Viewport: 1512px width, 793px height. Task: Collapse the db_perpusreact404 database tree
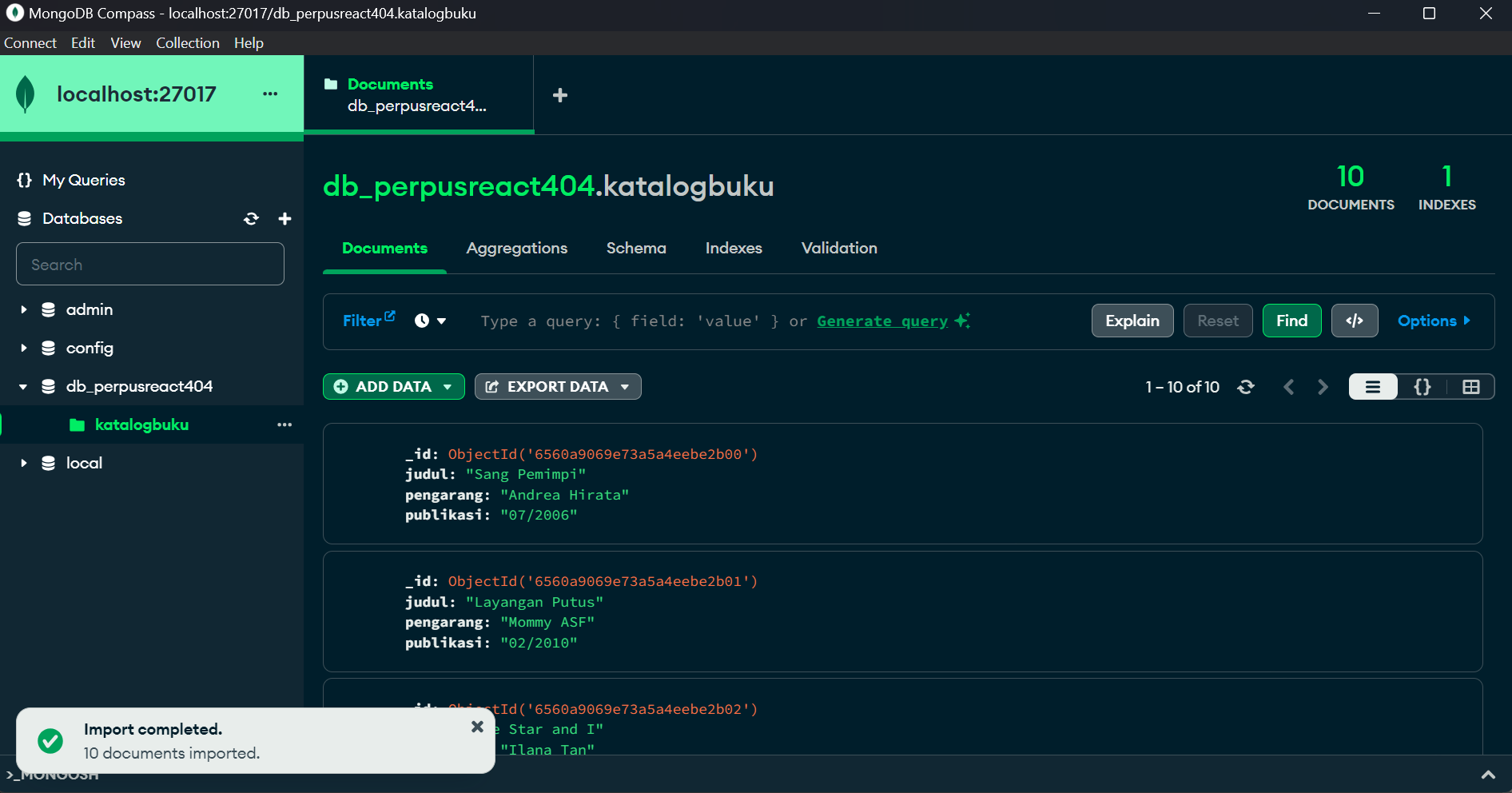tap(23, 386)
